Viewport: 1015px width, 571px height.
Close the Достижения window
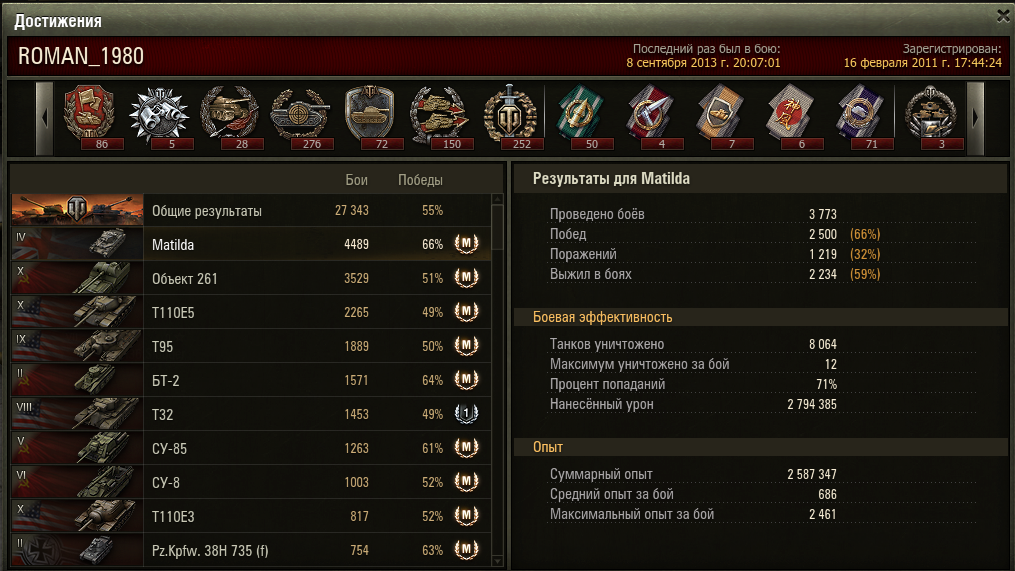pos(1003,16)
